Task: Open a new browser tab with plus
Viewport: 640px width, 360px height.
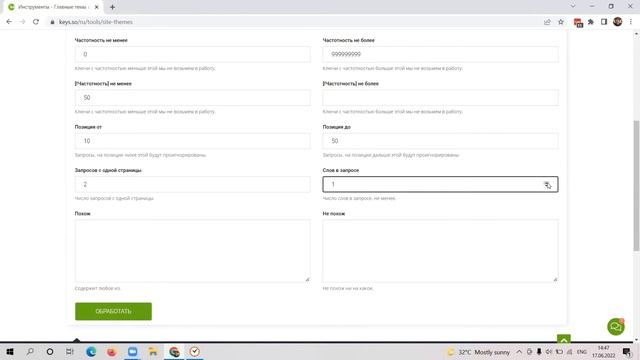Action: click(x=112, y=7)
